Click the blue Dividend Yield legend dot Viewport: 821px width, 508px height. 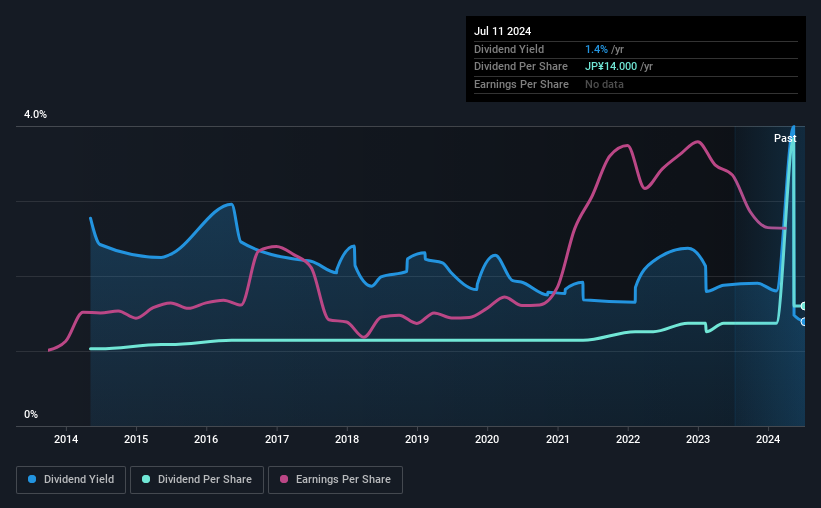coord(32,479)
